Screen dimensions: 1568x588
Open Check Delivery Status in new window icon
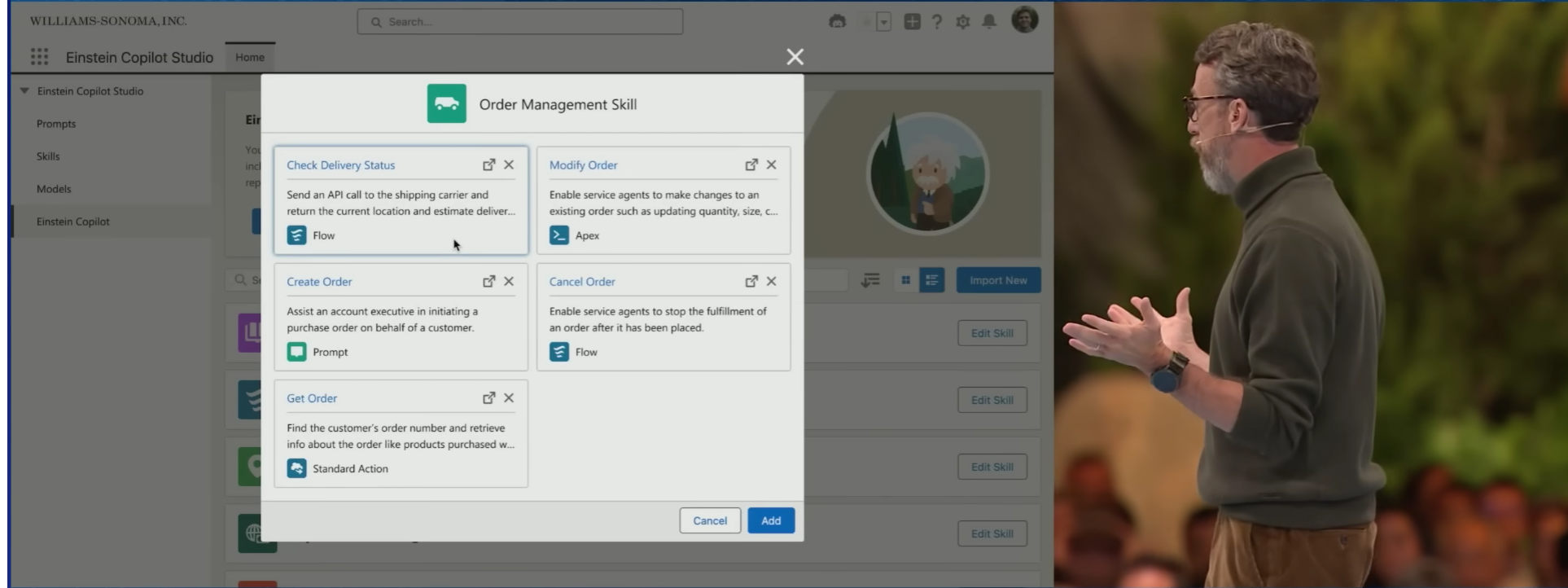click(488, 165)
